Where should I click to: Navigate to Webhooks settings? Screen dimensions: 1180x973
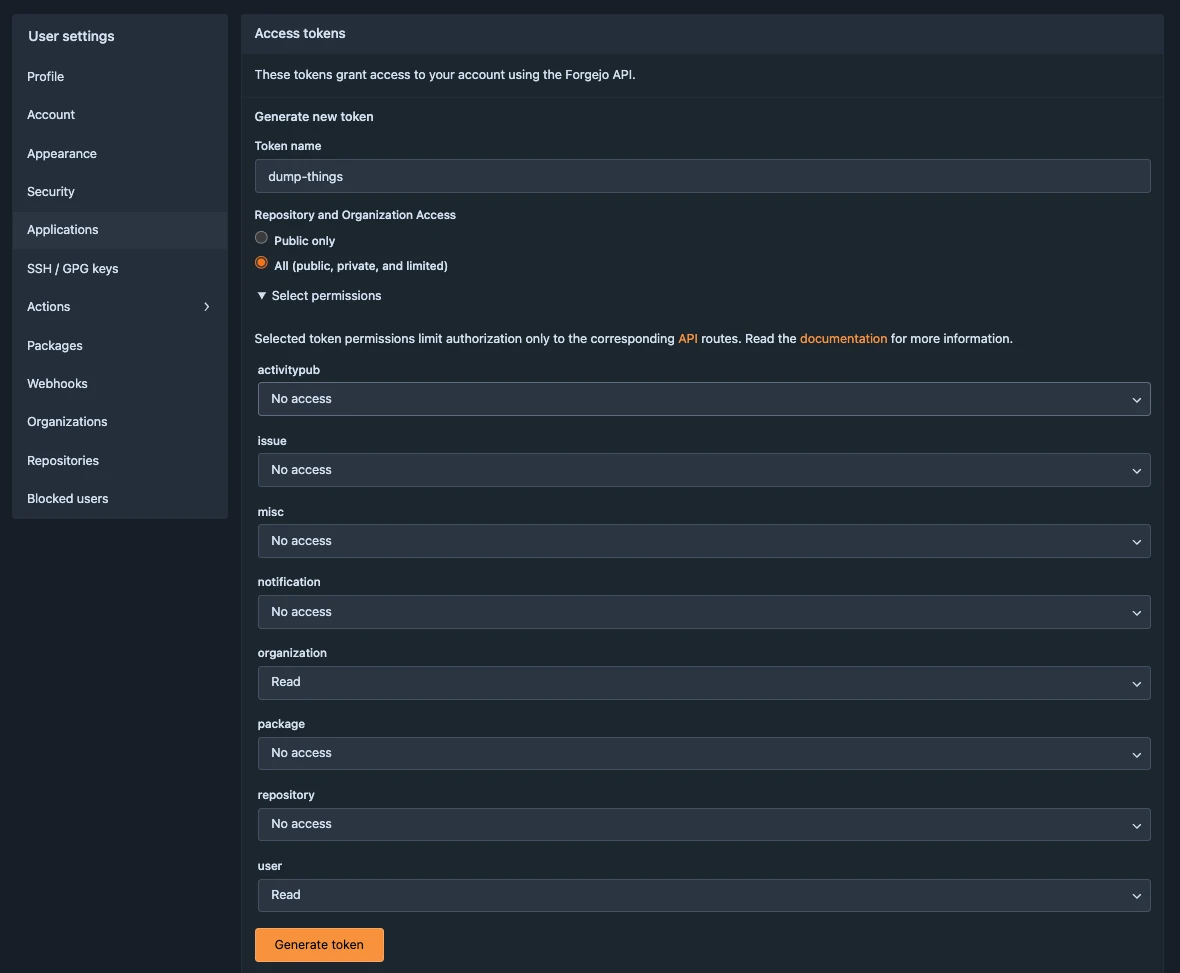(57, 384)
